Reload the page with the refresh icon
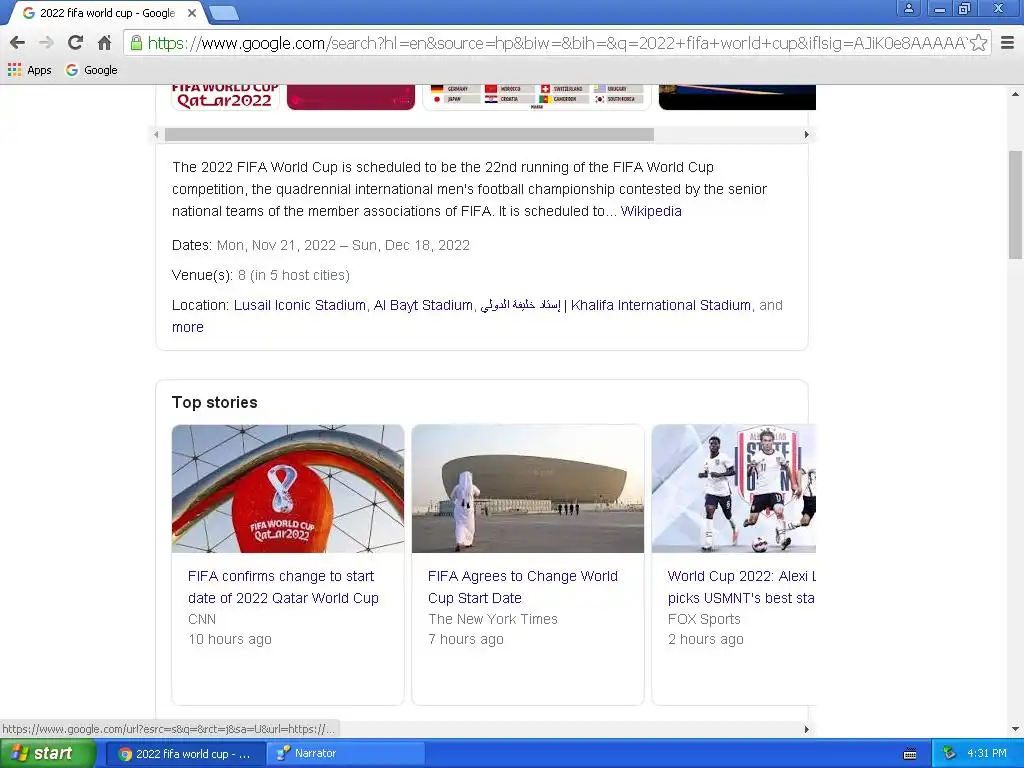The width and height of the screenshot is (1024, 768). (x=75, y=43)
